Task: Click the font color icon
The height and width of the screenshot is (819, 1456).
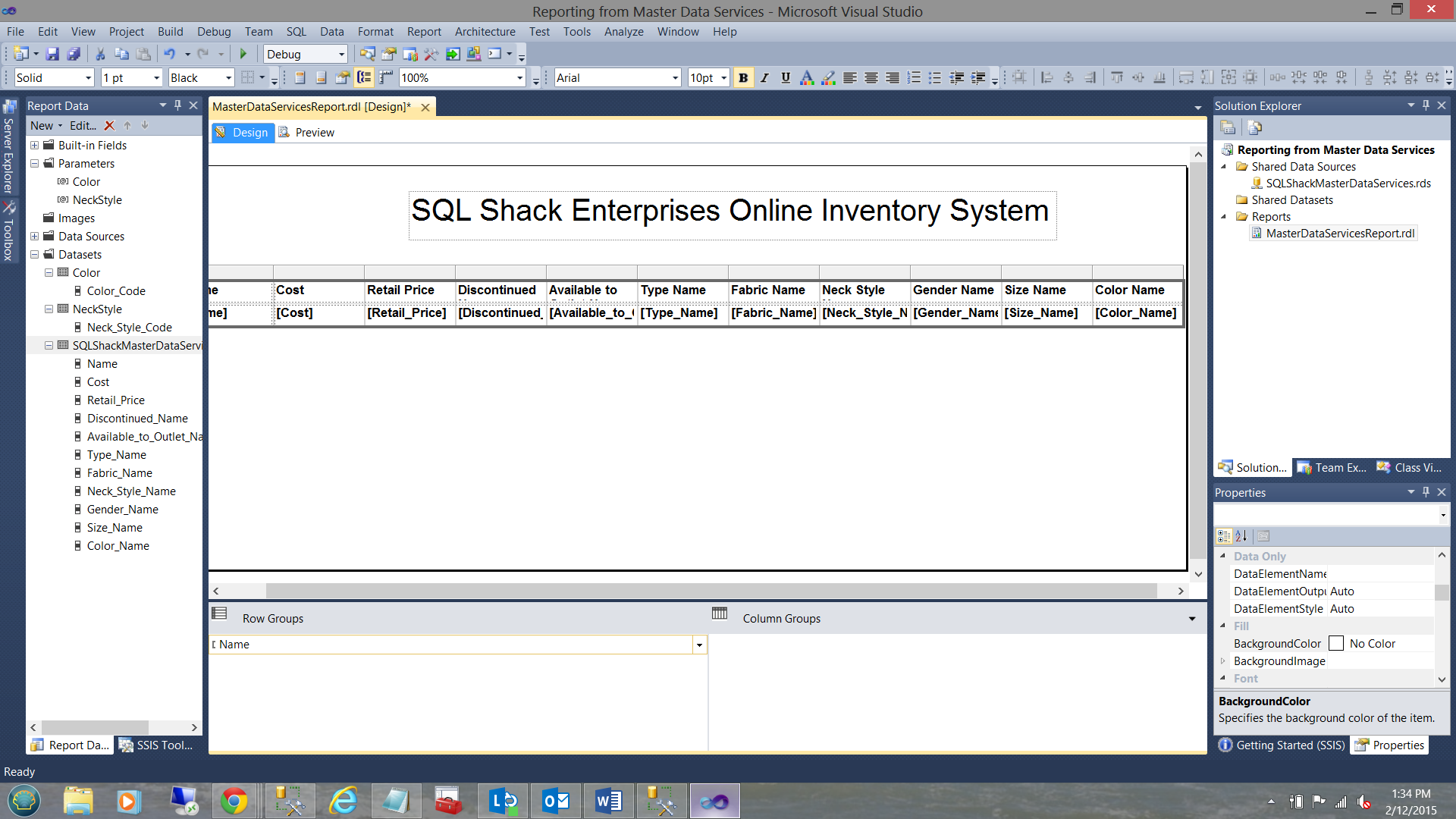Action: click(x=807, y=77)
